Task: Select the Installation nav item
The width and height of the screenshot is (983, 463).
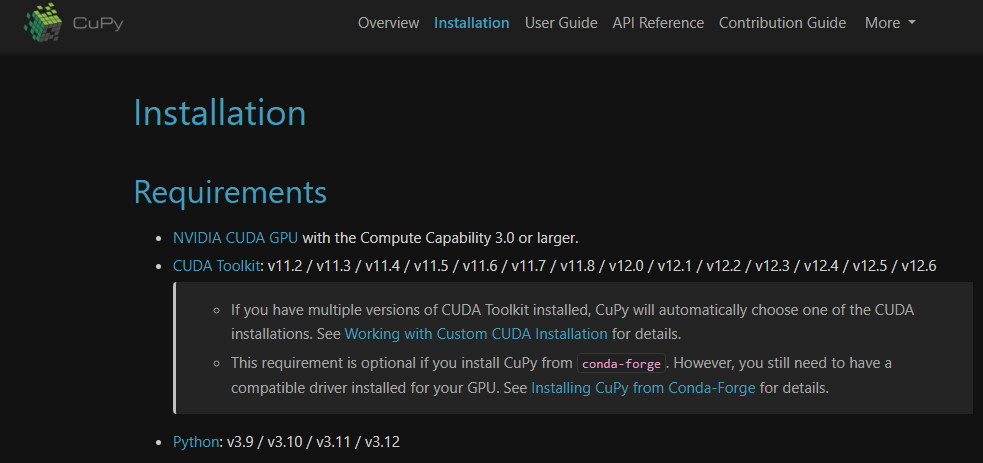Action: pyautogui.click(x=471, y=23)
